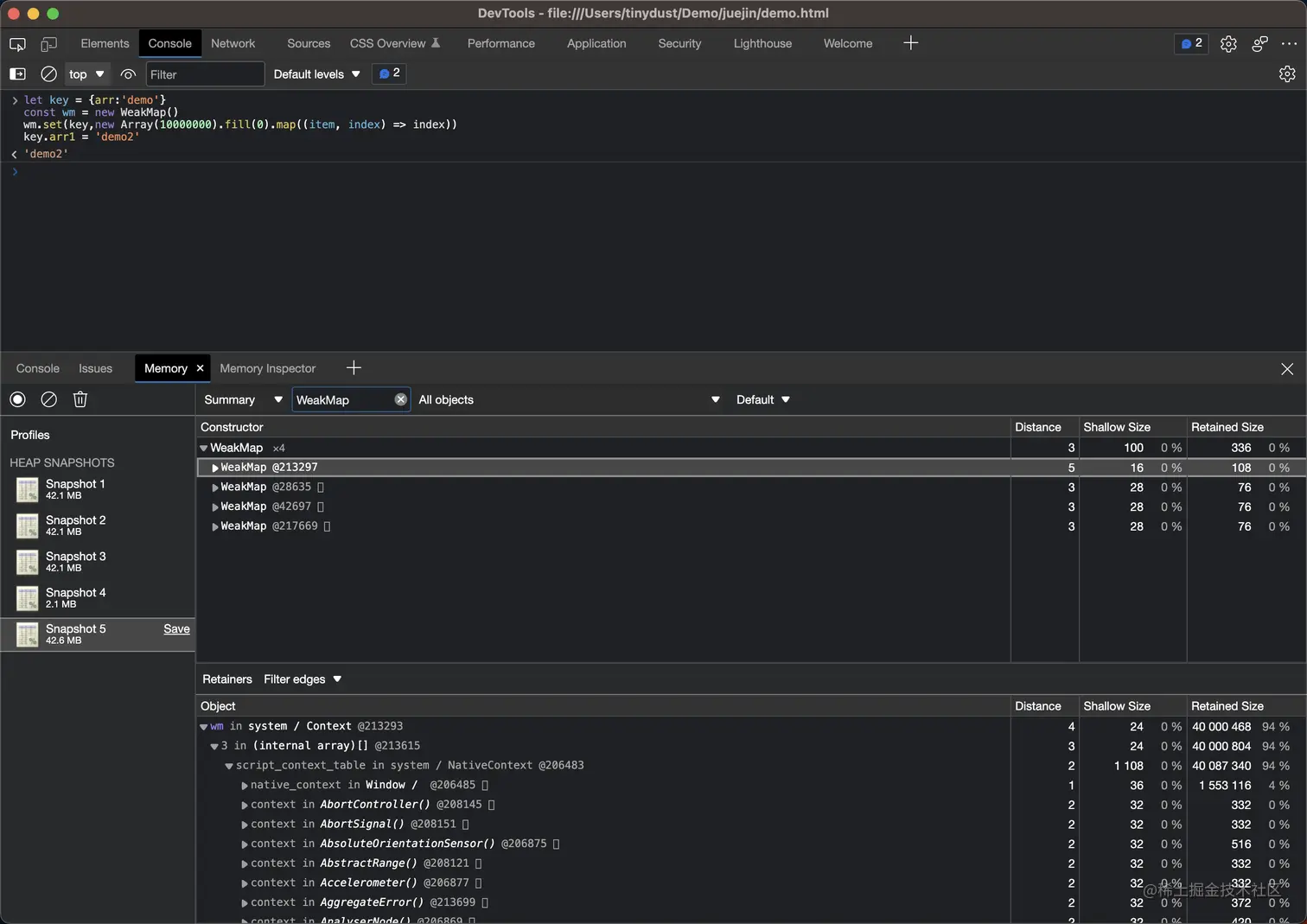The width and height of the screenshot is (1307, 924).
Task: Expand WeakMap @217669 row
Action: click(x=215, y=526)
